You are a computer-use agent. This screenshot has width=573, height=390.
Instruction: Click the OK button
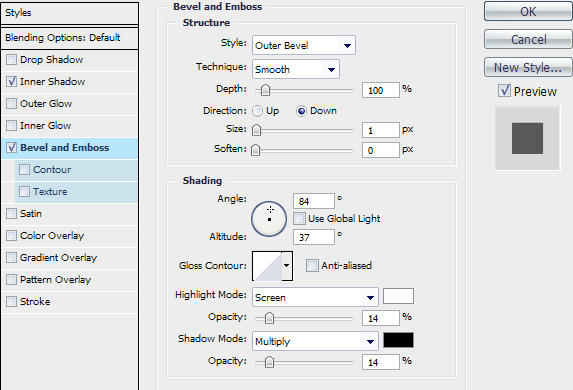528,12
